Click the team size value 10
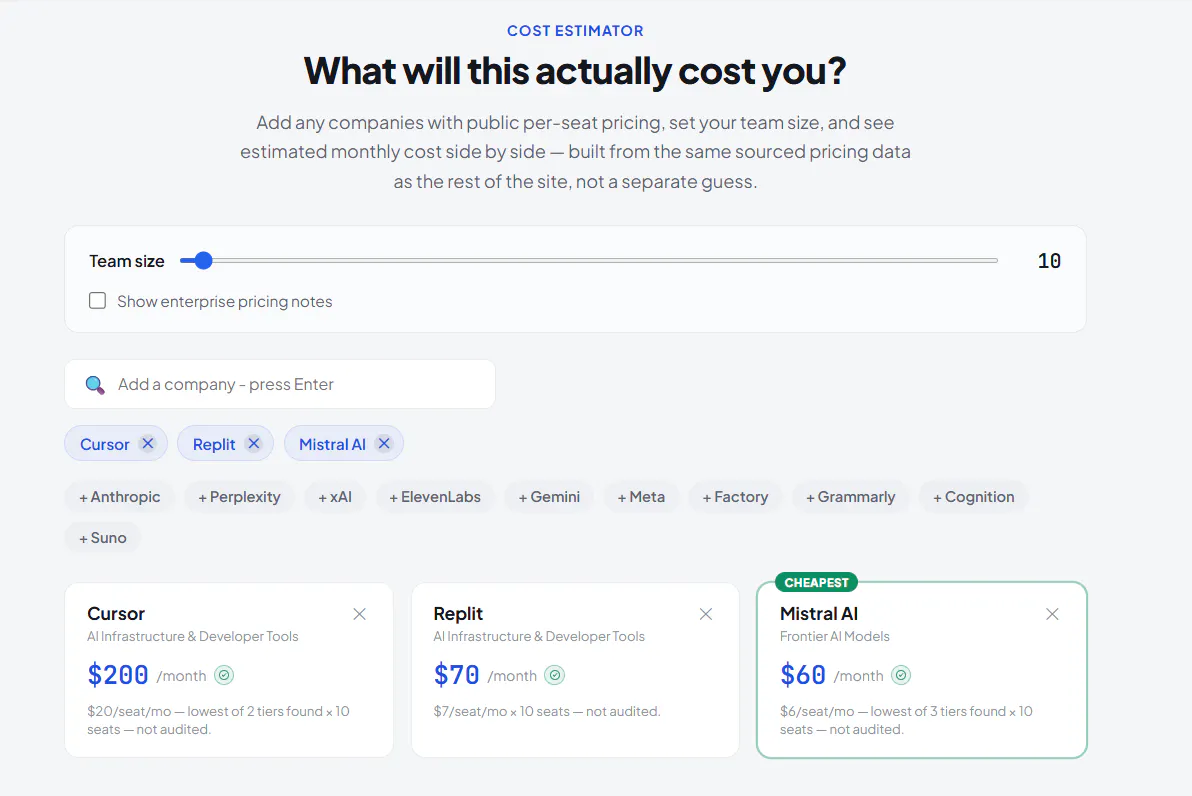 1049,261
